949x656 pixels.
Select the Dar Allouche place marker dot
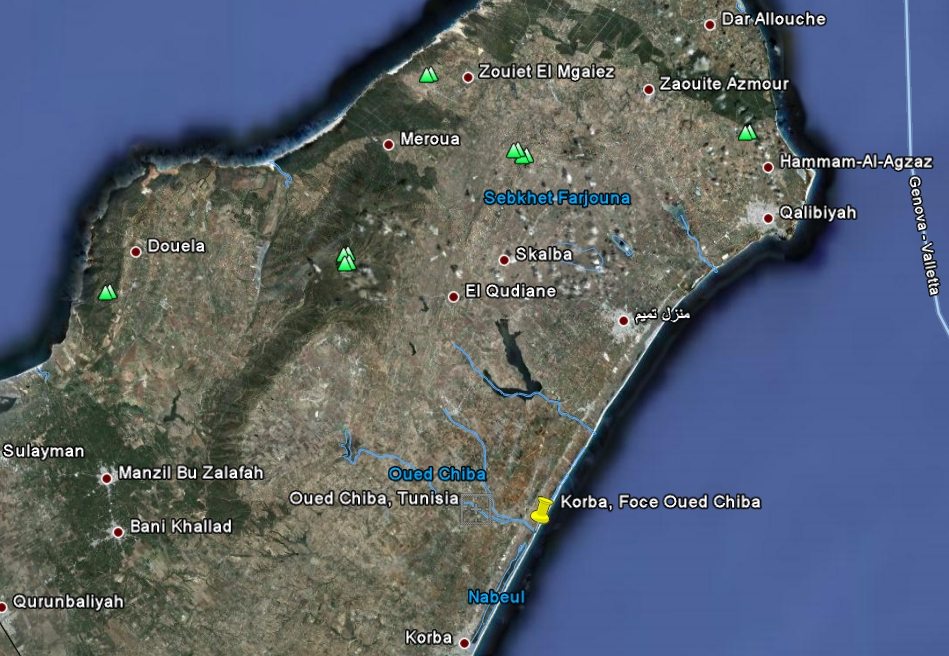point(711,24)
